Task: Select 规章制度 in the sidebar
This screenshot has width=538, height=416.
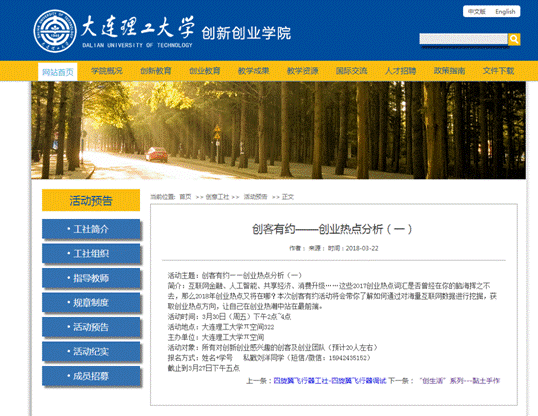Action: (x=91, y=302)
